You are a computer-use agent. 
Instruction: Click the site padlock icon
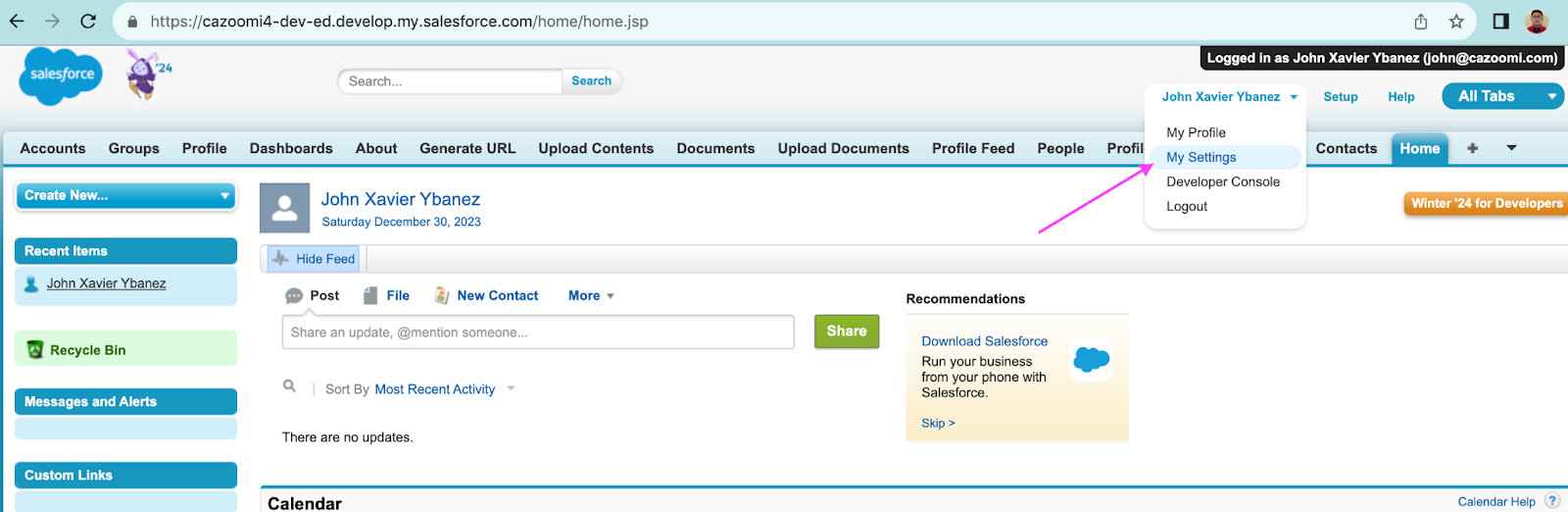pos(132,21)
